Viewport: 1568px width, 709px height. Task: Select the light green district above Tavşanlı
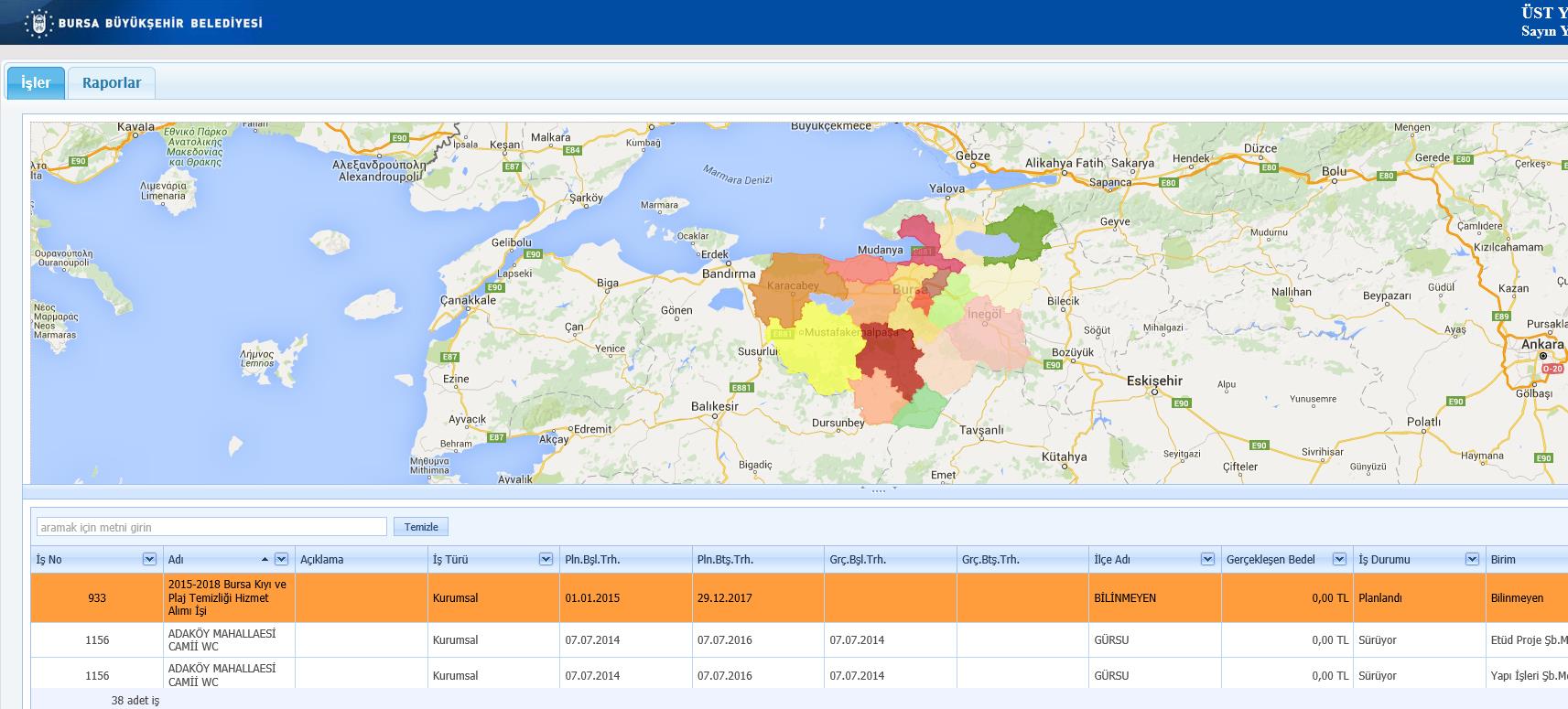(x=920, y=409)
